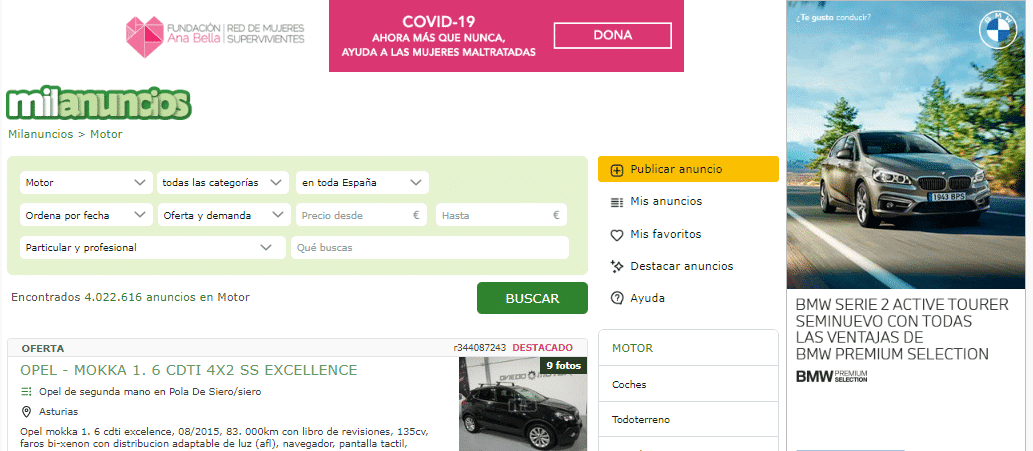Open Destacar anuncios
1033x451 pixels.
point(682,266)
